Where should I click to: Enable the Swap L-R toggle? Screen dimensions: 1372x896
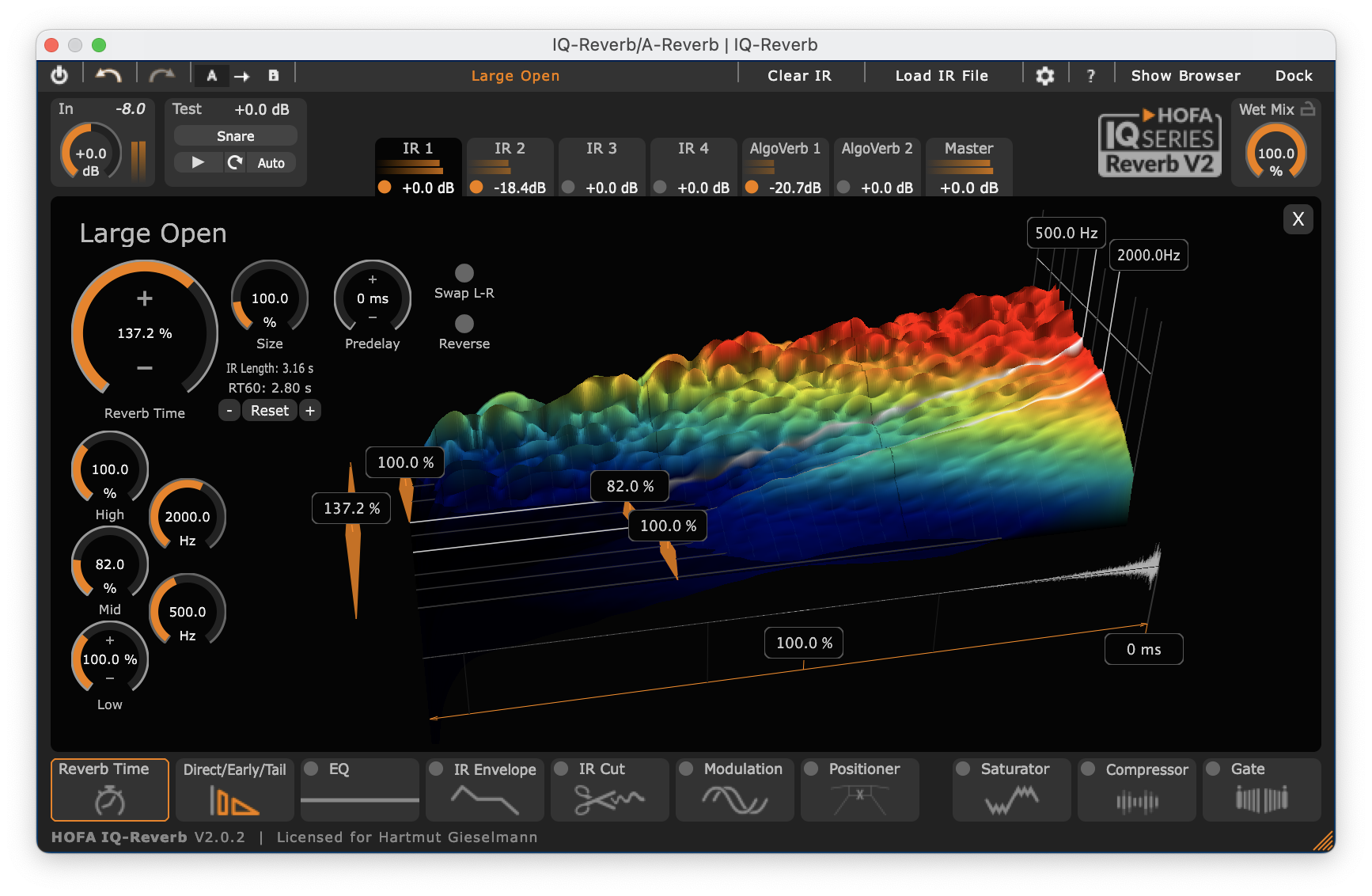tap(464, 273)
